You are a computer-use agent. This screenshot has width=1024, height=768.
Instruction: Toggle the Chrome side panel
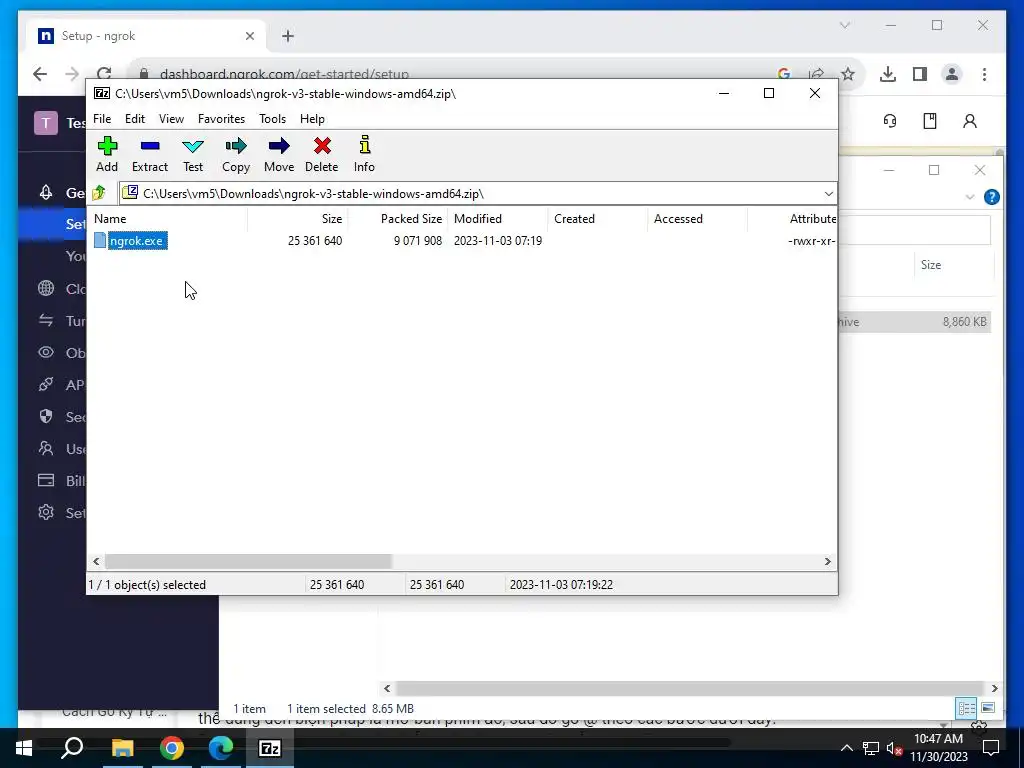(x=920, y=74)
